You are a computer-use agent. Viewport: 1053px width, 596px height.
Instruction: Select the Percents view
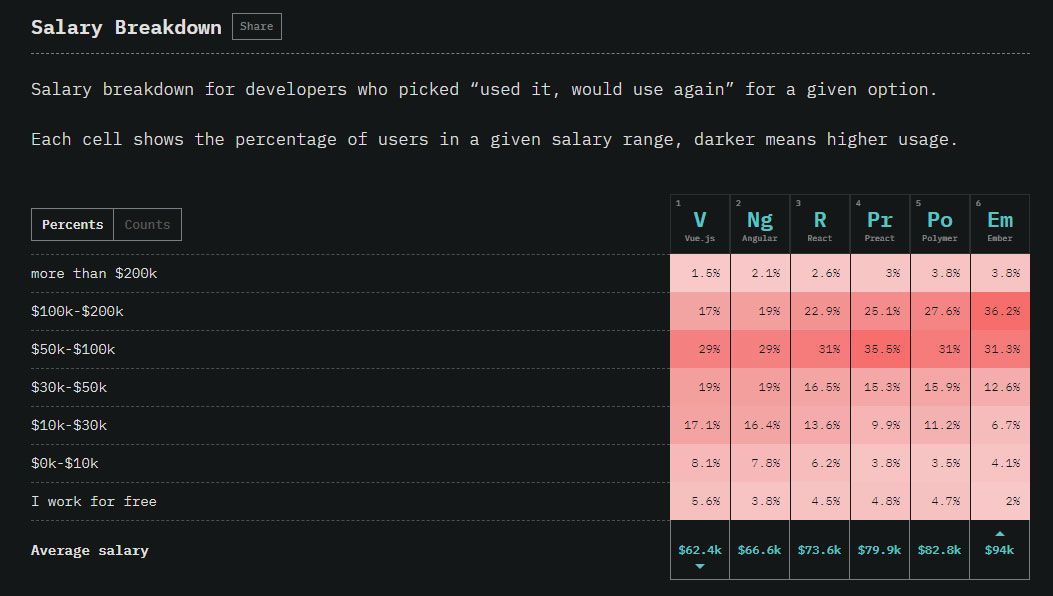coord(72,224)
